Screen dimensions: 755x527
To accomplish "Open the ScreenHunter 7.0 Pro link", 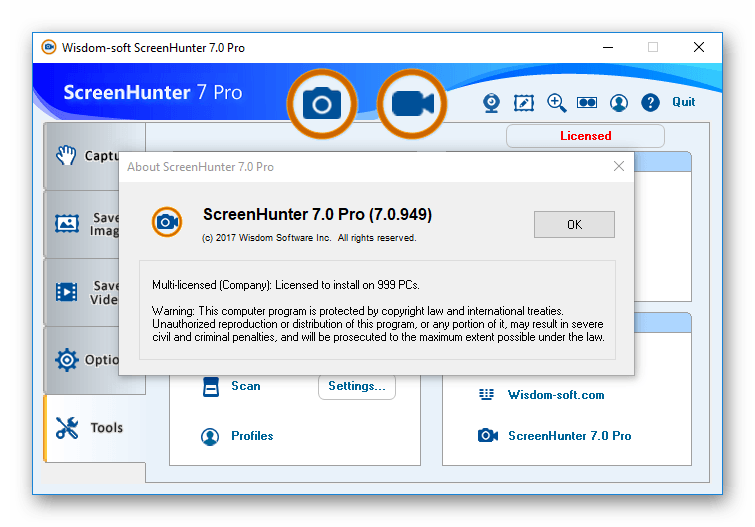I will 570,436.
